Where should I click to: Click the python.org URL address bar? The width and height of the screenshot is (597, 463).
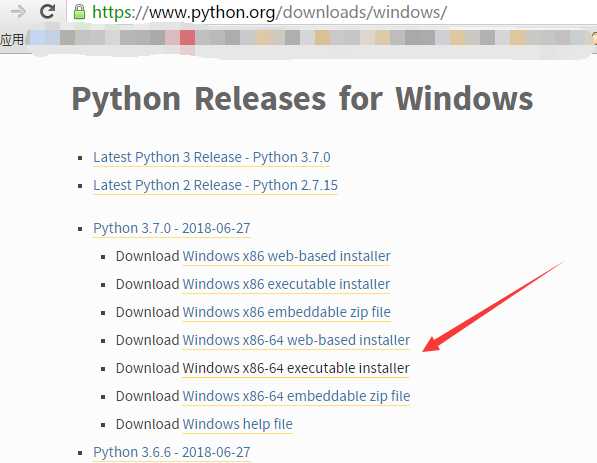coord(331,12)
